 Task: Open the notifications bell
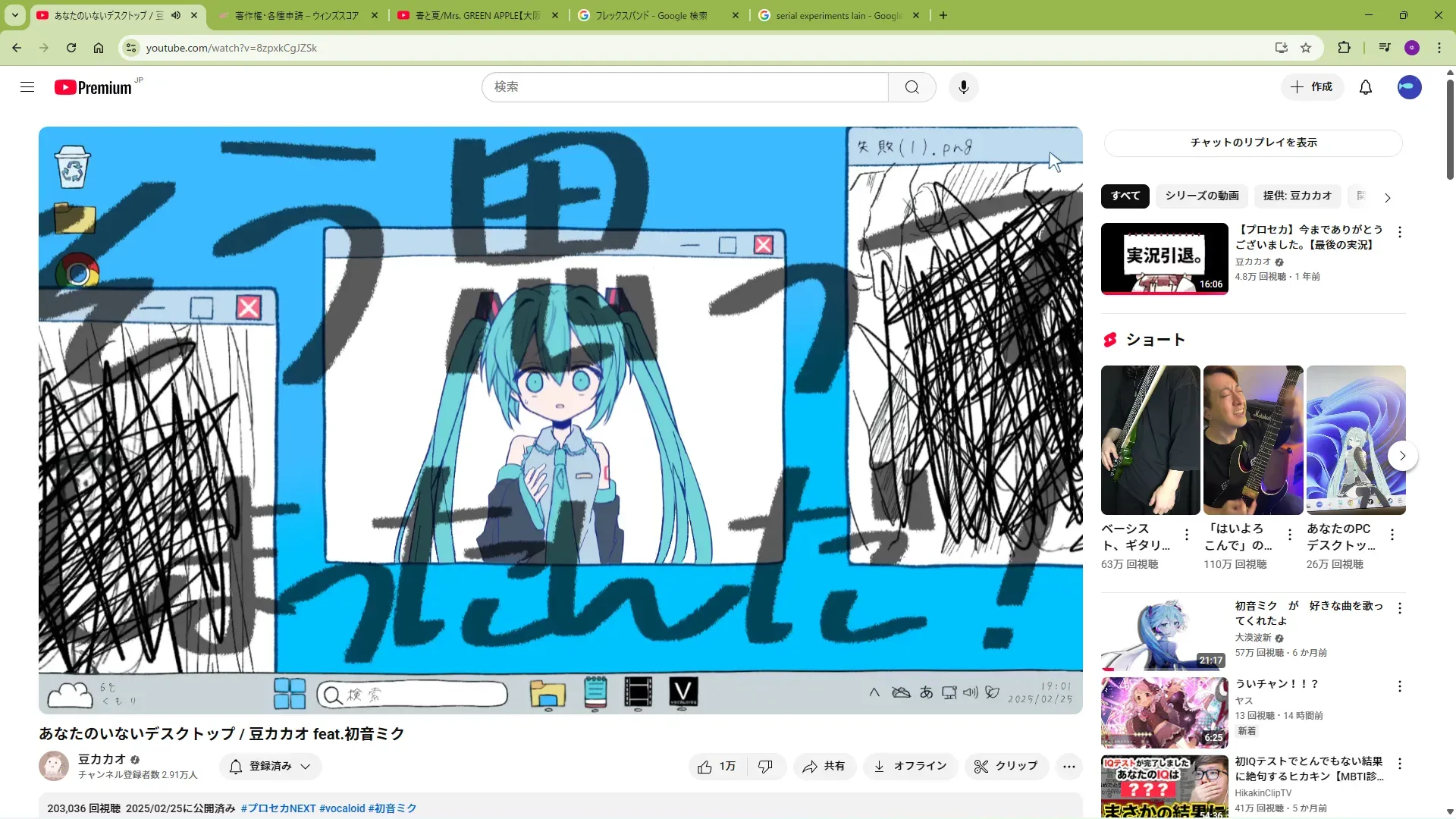(1365, 87)
